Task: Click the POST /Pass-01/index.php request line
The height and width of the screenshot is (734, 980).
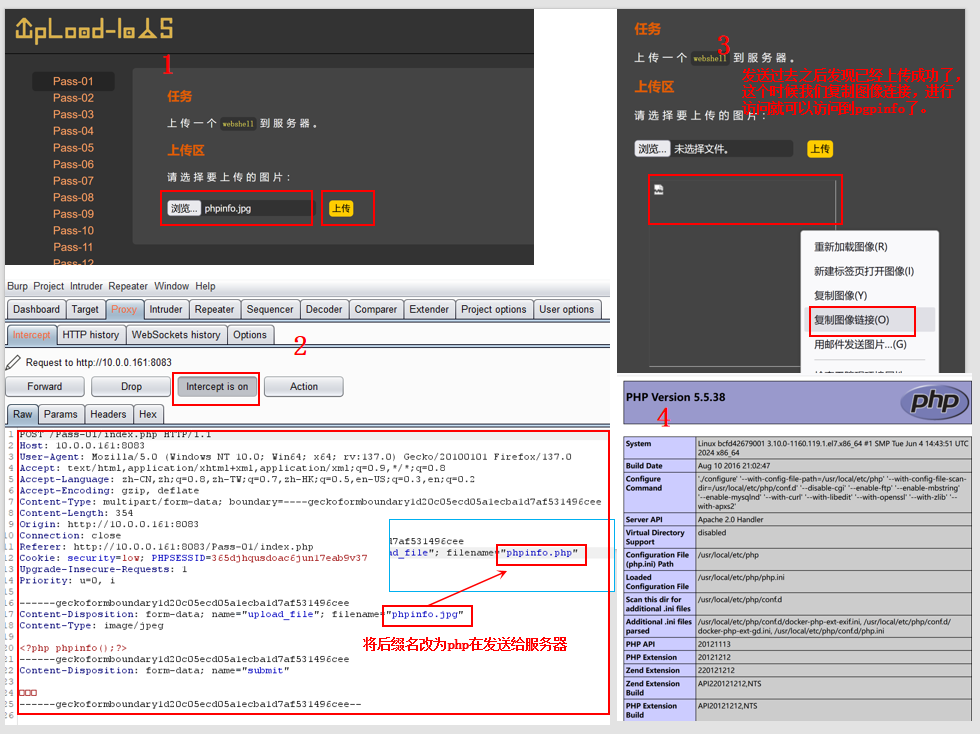Action: 115,435
